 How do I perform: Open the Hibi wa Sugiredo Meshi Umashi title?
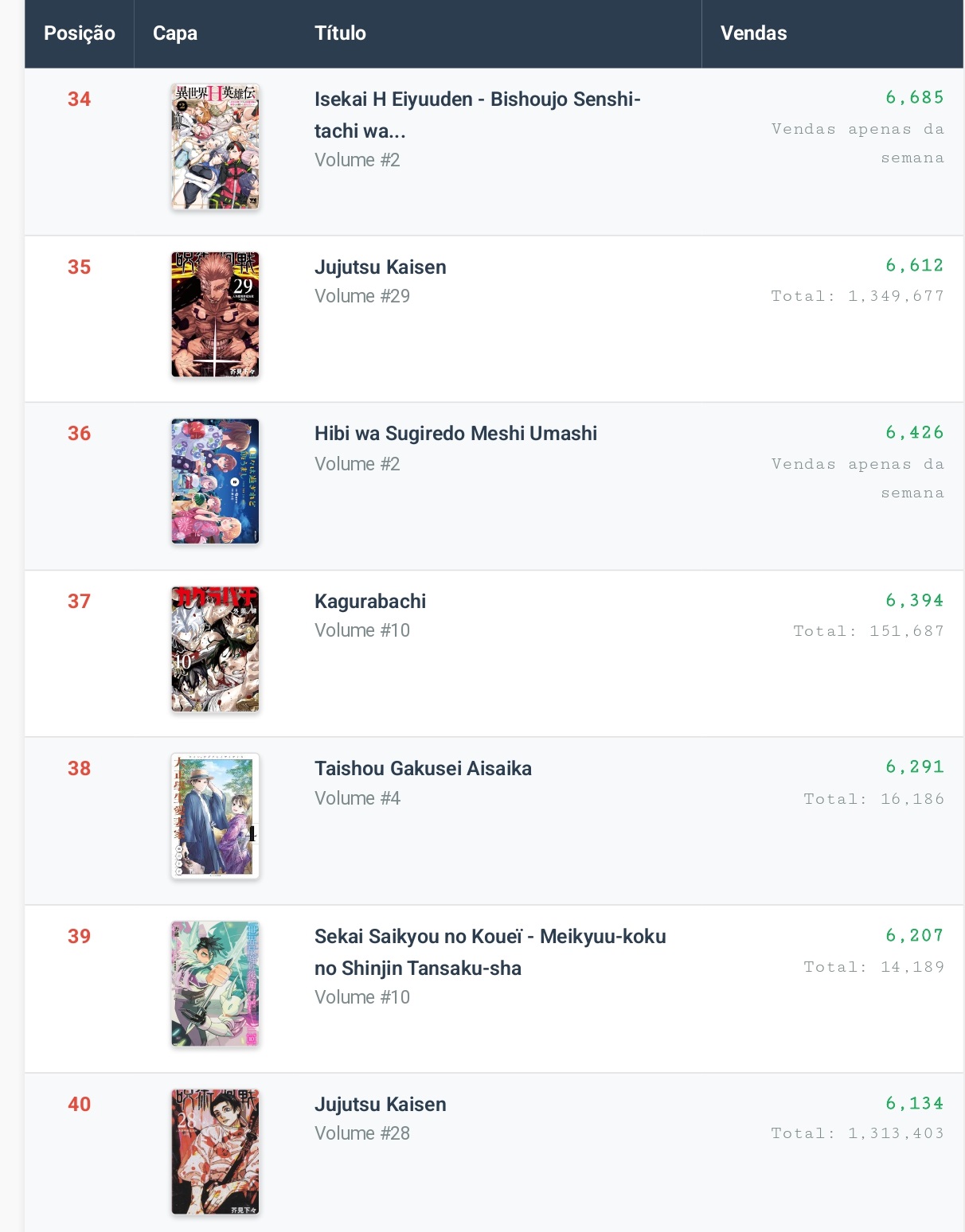click(455, 434)
